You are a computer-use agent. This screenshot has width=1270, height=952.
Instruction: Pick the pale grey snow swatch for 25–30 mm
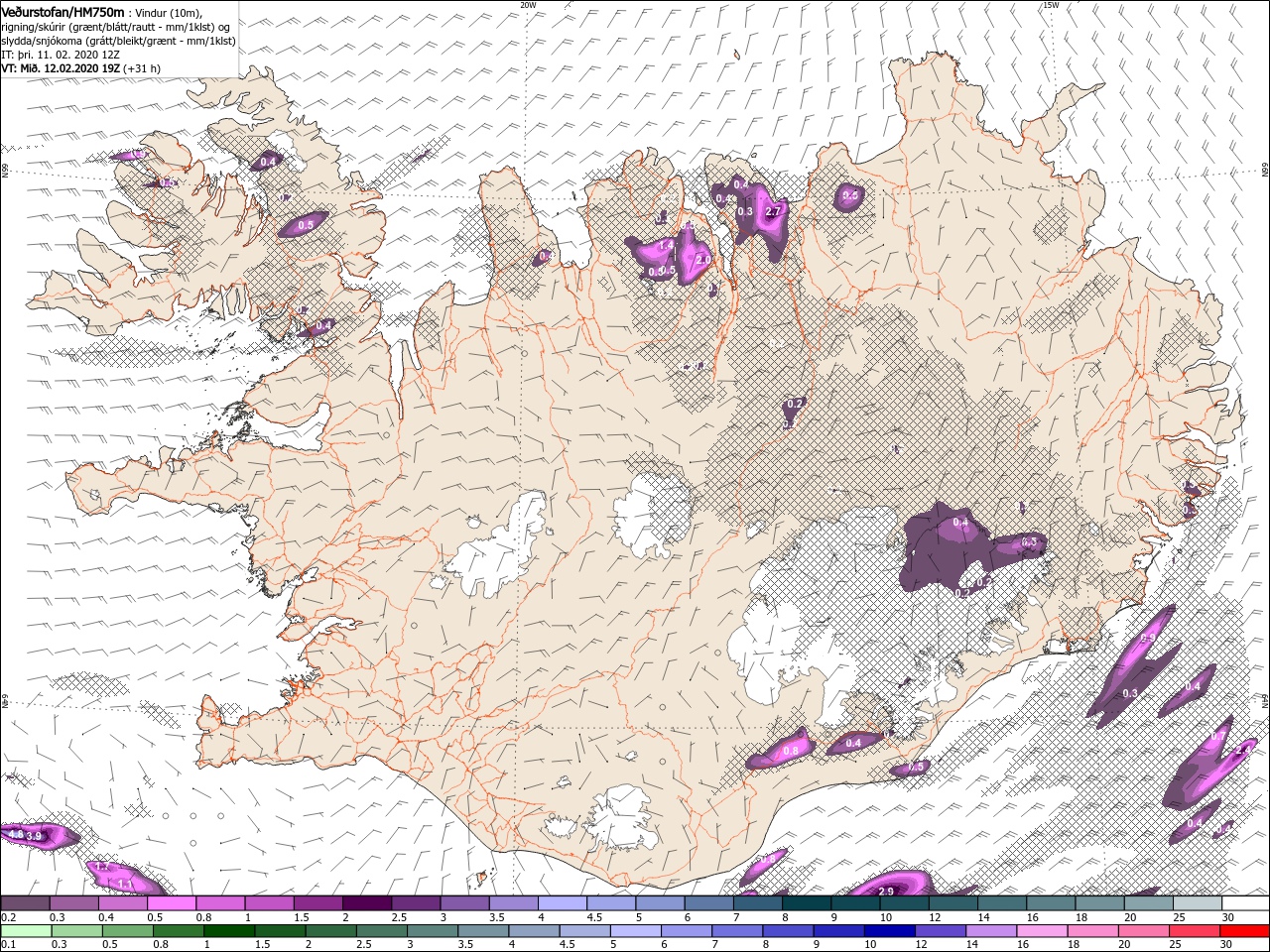click(1197, 903)
